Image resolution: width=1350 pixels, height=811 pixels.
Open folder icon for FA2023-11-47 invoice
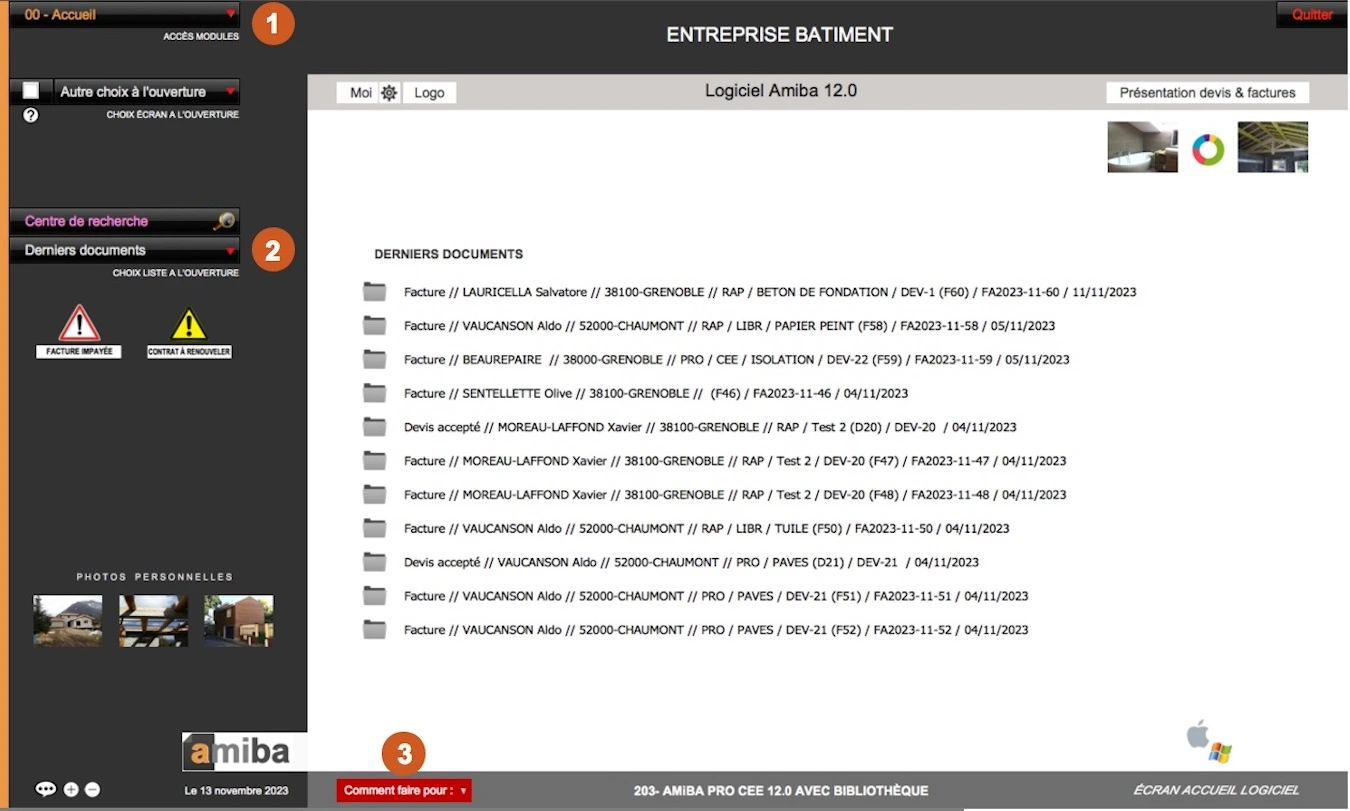[x=375, y=460]
